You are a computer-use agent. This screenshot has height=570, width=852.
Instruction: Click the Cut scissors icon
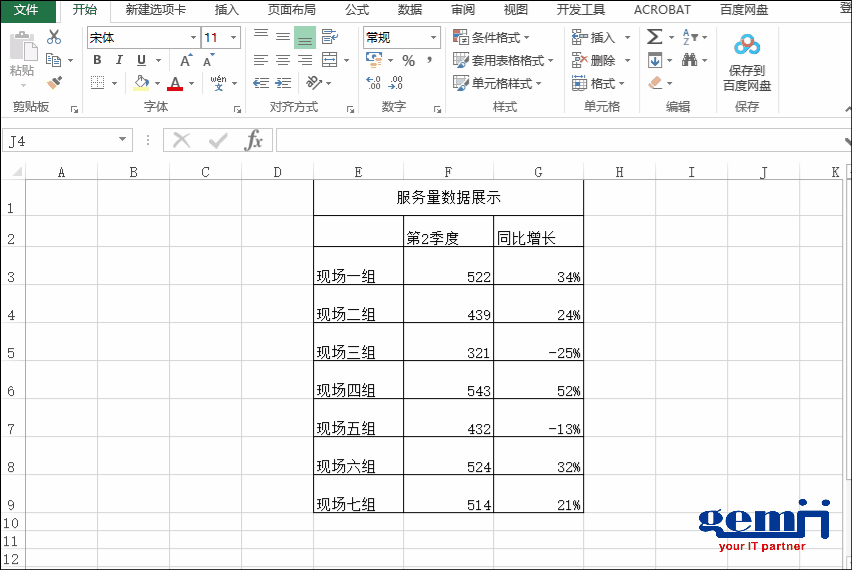coord(54,37)
